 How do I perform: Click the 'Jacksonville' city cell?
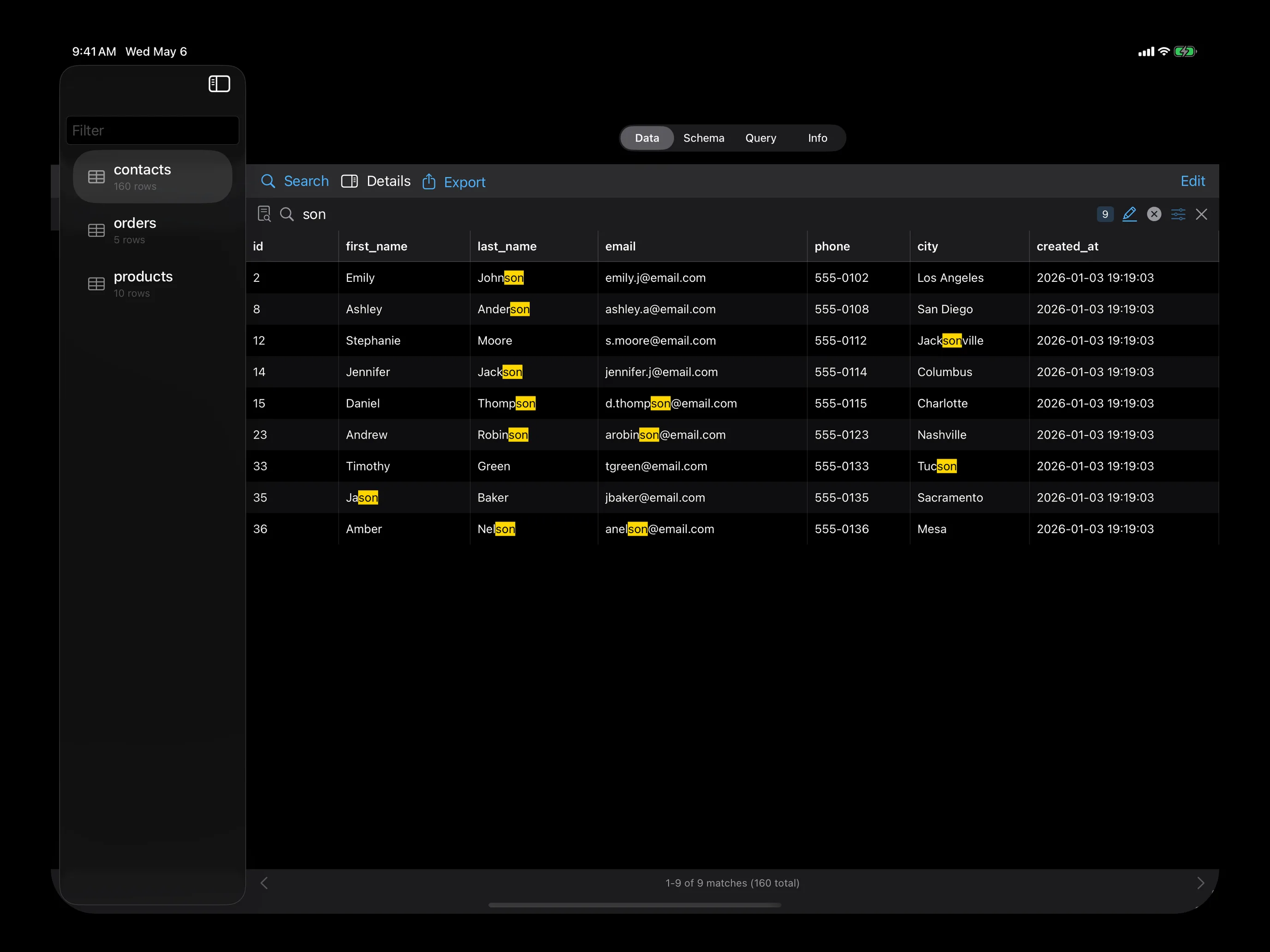970,341
